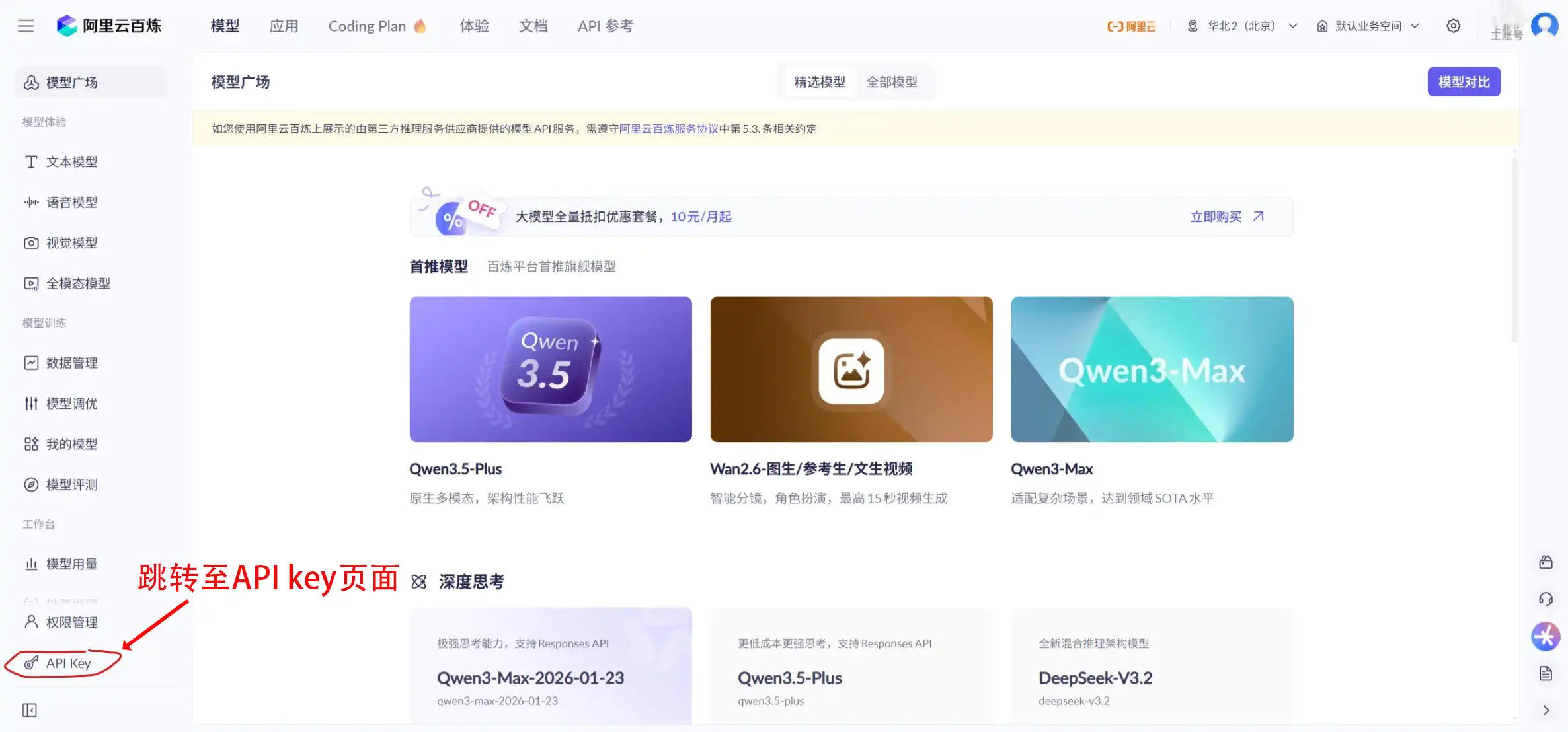Screen dimensions: 1568x732
Task: Click the API Key key icon
Action: [31, 663]
